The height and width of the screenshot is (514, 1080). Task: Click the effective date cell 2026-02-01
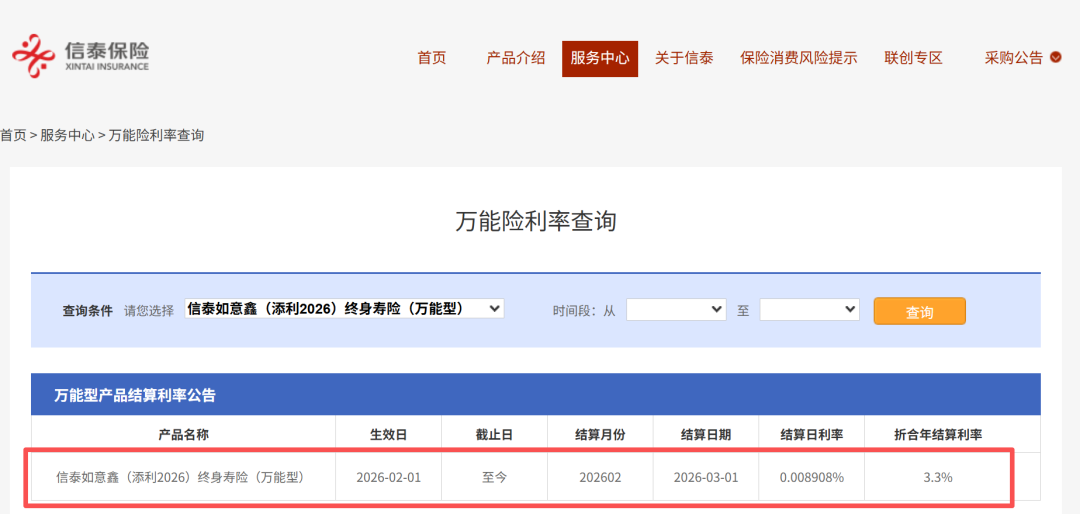pos(388,477)
